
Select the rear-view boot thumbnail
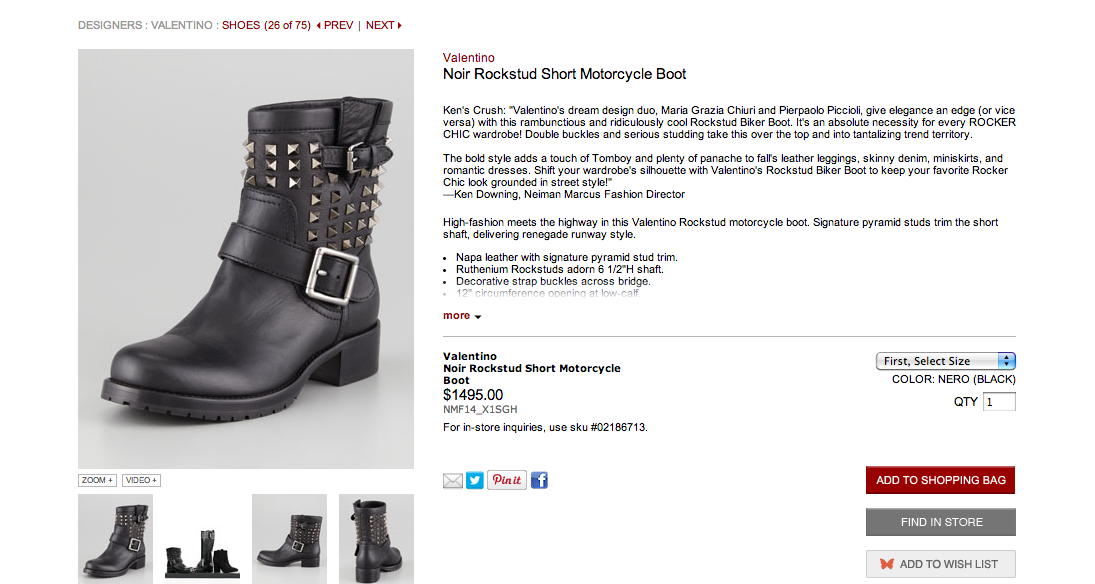tap(376, 539)
